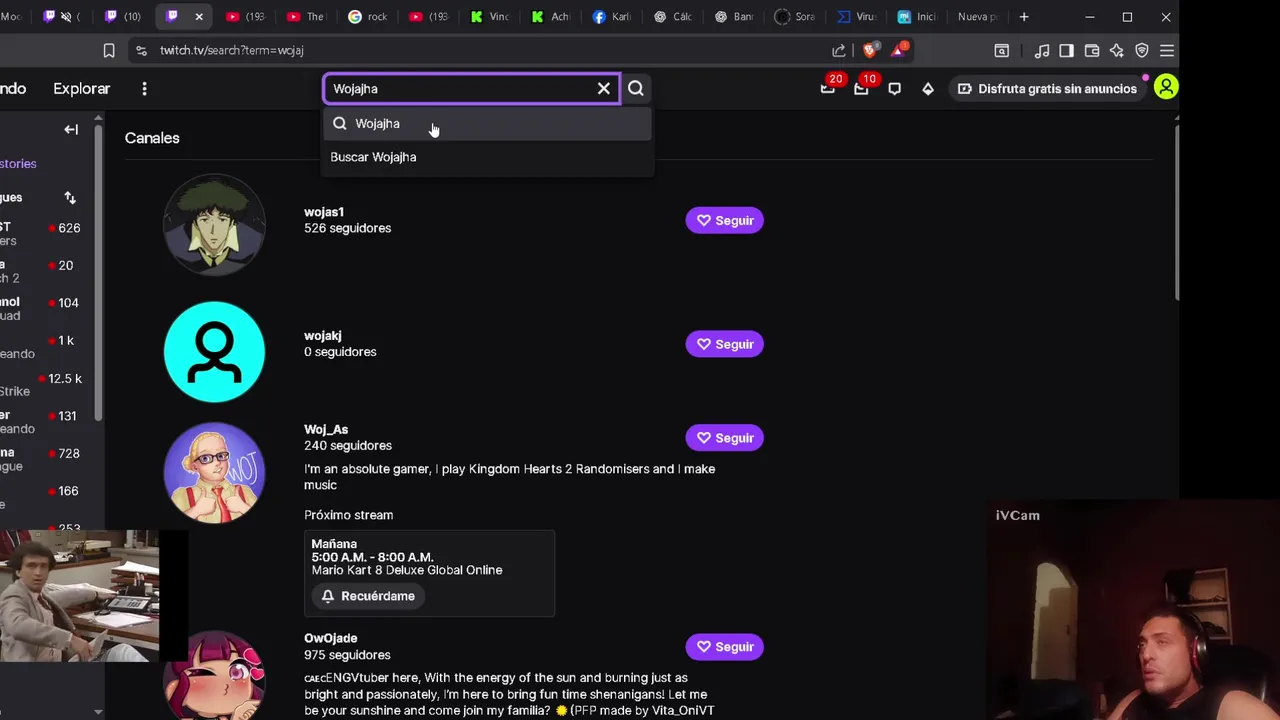The image size is (1280, 720).
Task: Click in the Wojajha search input
Action: [x=460, y=89]
